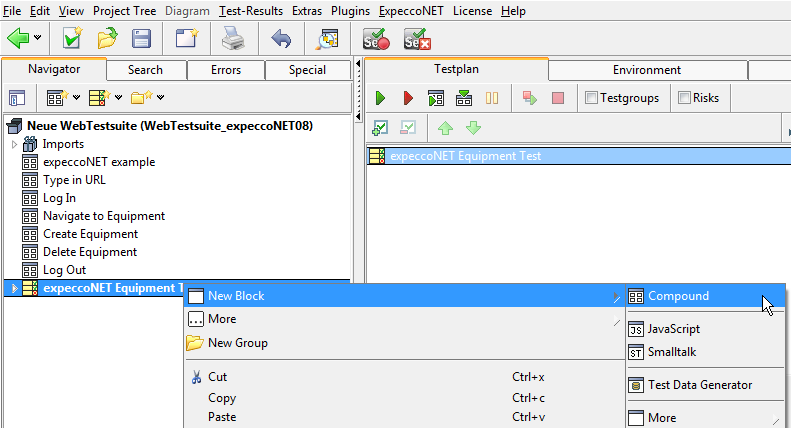Open file using the folder toolbar icon
Image resolution: width=791 pixels, height=428 pixels.
click(107, 39)
